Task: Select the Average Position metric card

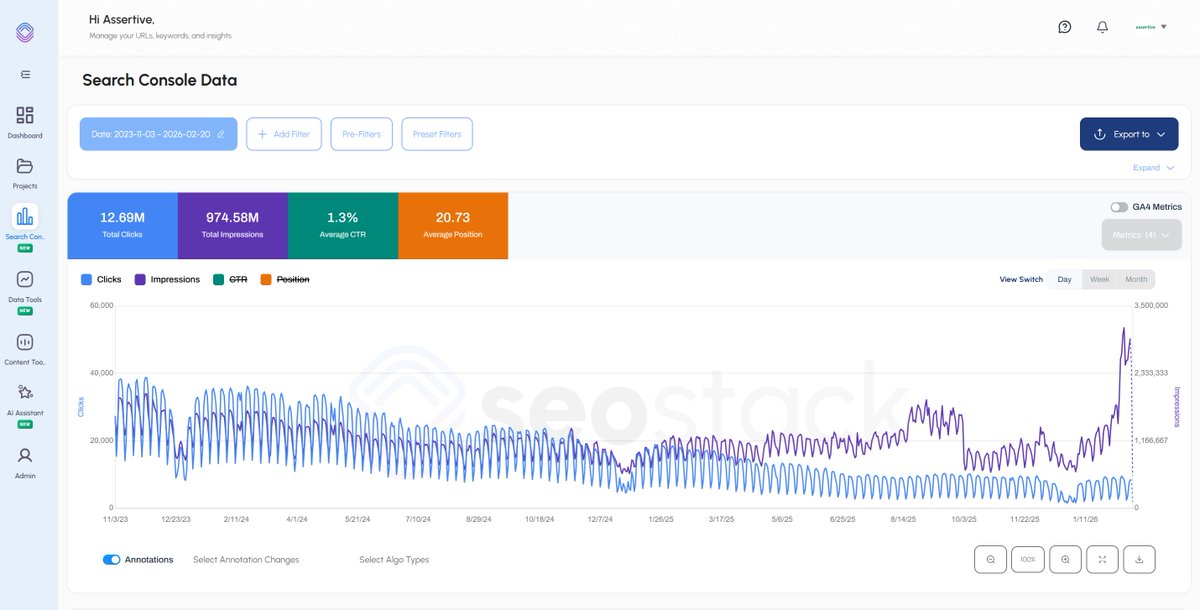Action: [453, 226]
